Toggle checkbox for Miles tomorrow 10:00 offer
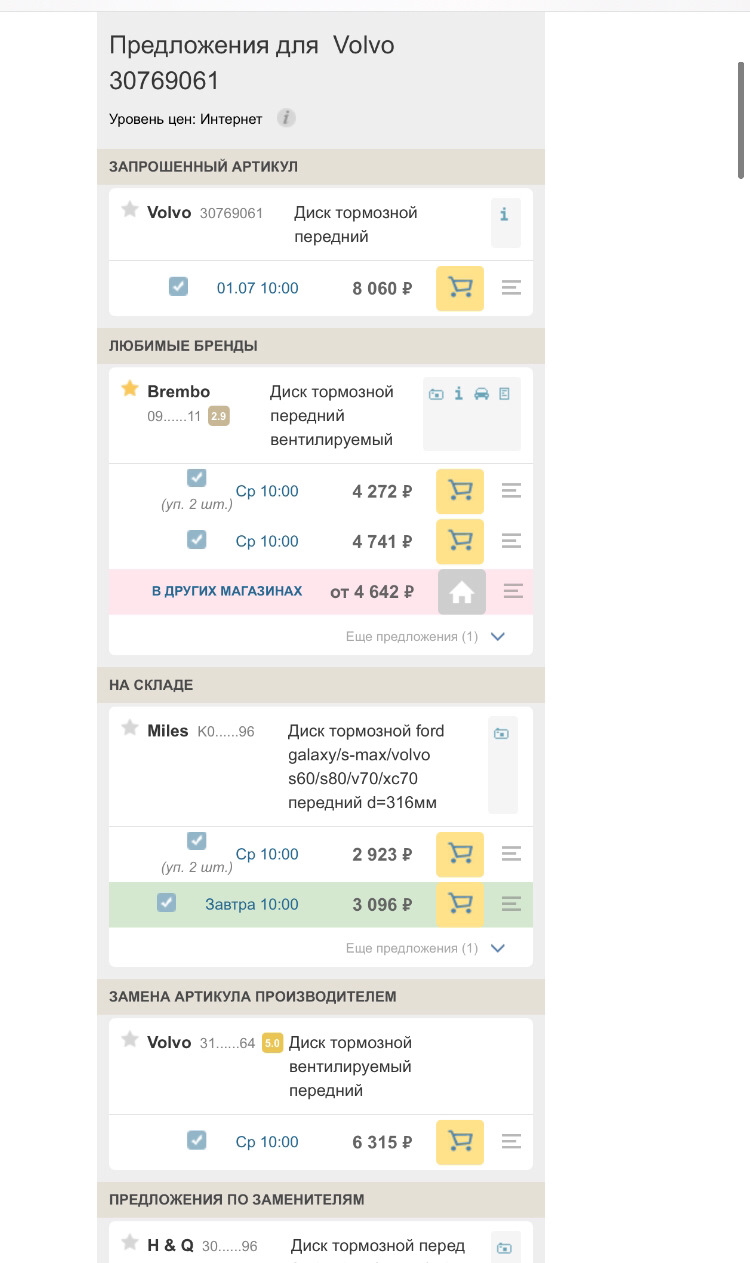 click(x=167, y=903)
